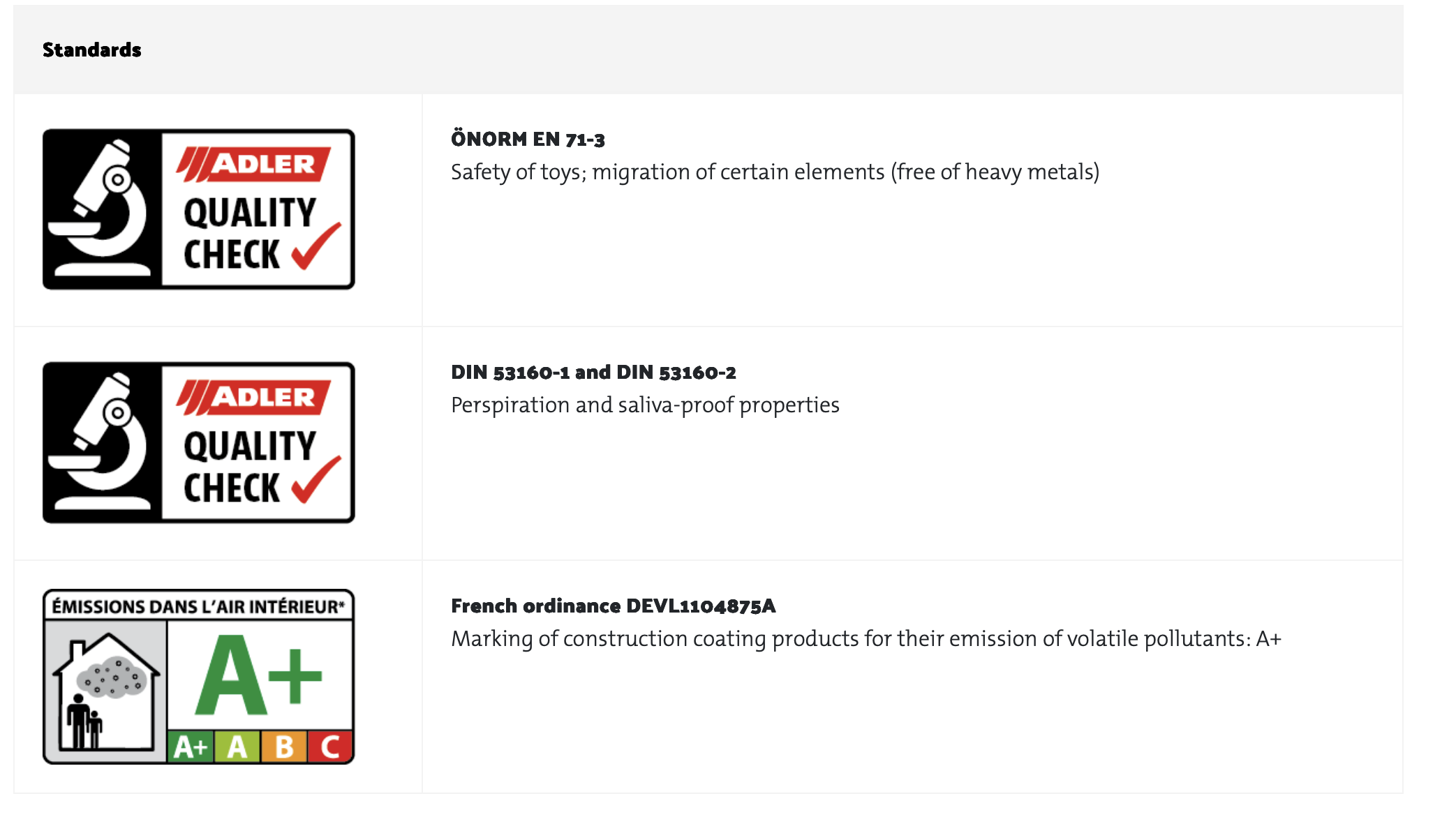Image resolution: width=1456 pixels, height=833 pixels.
Task: Pick the red C scale swatch
Action: tap(330, 747)
